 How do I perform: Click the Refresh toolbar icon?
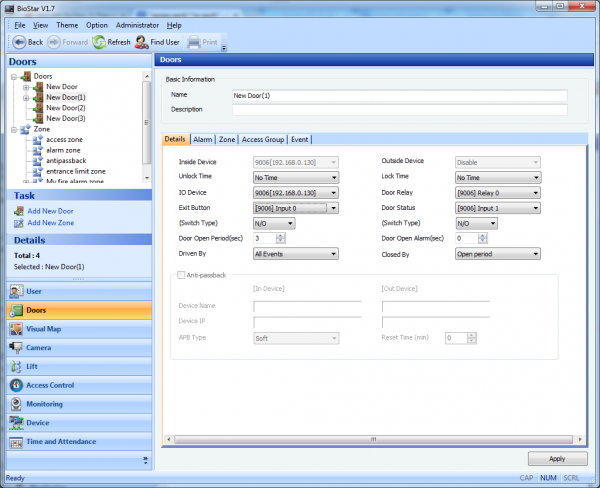(99, 42)
